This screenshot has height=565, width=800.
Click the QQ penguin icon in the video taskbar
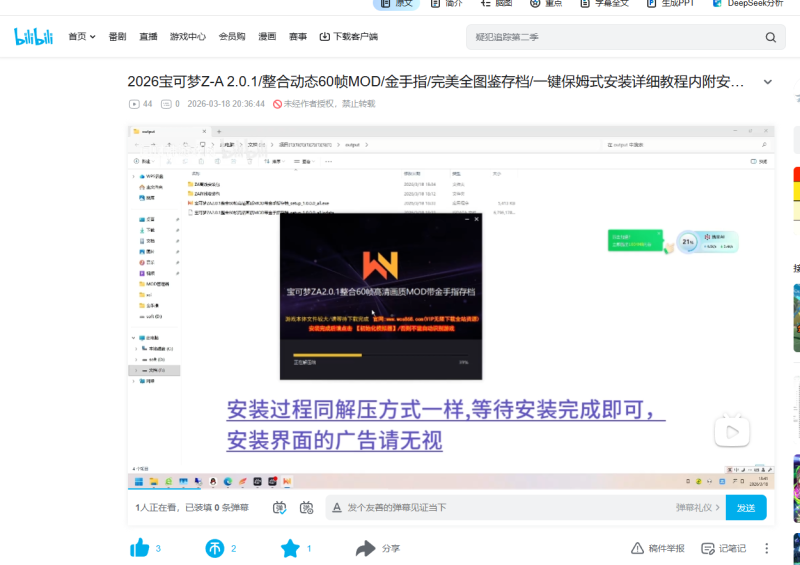pos(213,481)
